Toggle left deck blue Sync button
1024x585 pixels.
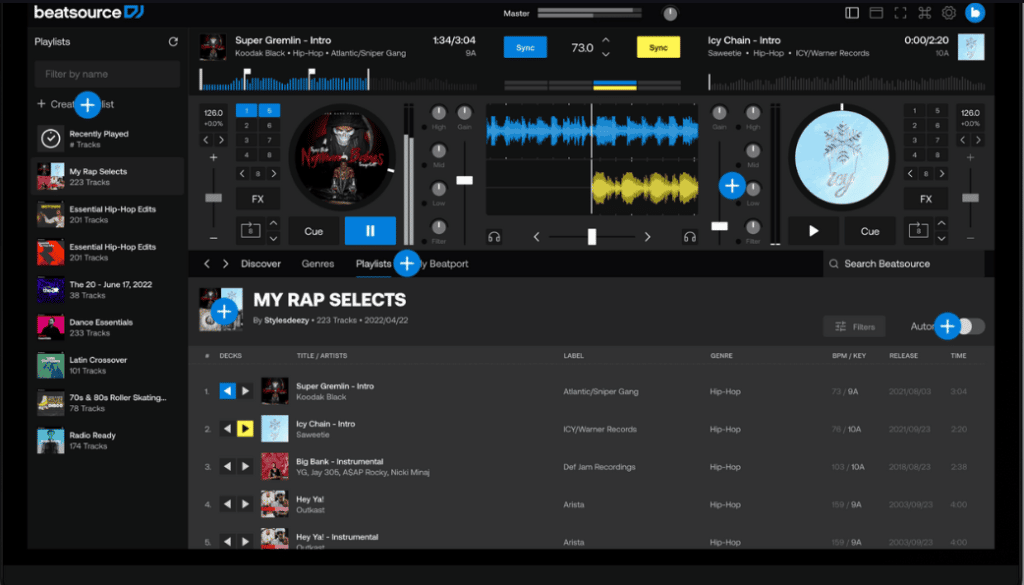click(525, 48)
